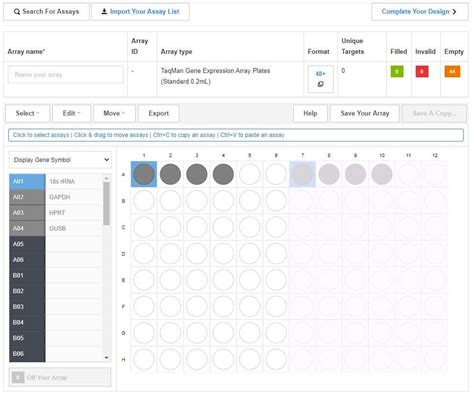474x395 pixels.
Task: Select plate well H6
Action: 276,359
